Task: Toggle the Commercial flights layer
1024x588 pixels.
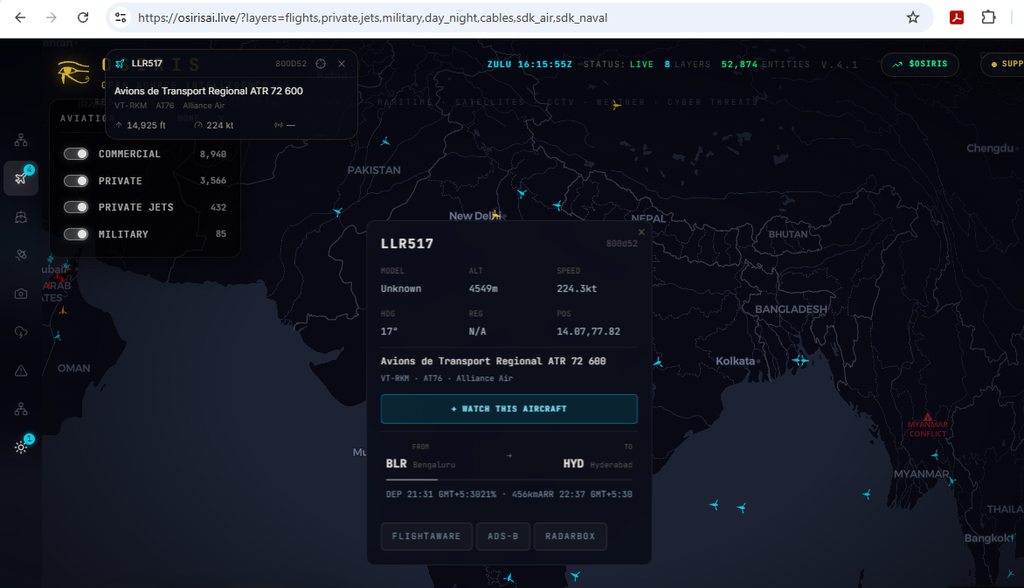Action: pos(76,154)
